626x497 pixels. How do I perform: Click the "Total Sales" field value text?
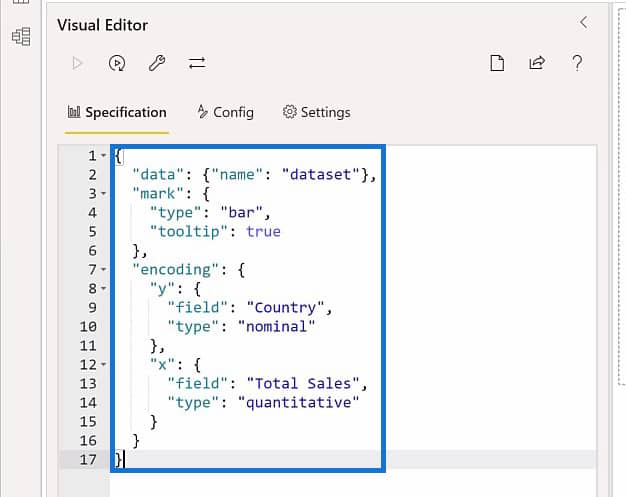coord(303,384)
